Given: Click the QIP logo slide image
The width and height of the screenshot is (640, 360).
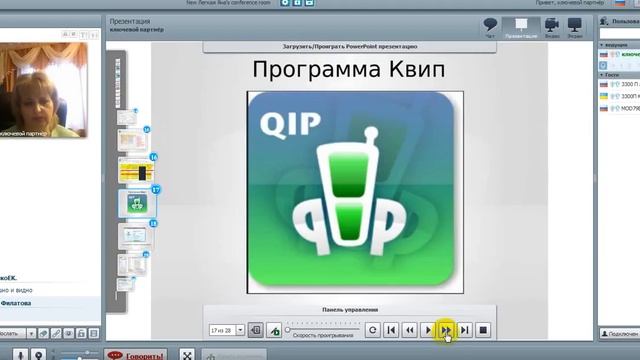Looking at the screenshot, I should pos(355,192).
